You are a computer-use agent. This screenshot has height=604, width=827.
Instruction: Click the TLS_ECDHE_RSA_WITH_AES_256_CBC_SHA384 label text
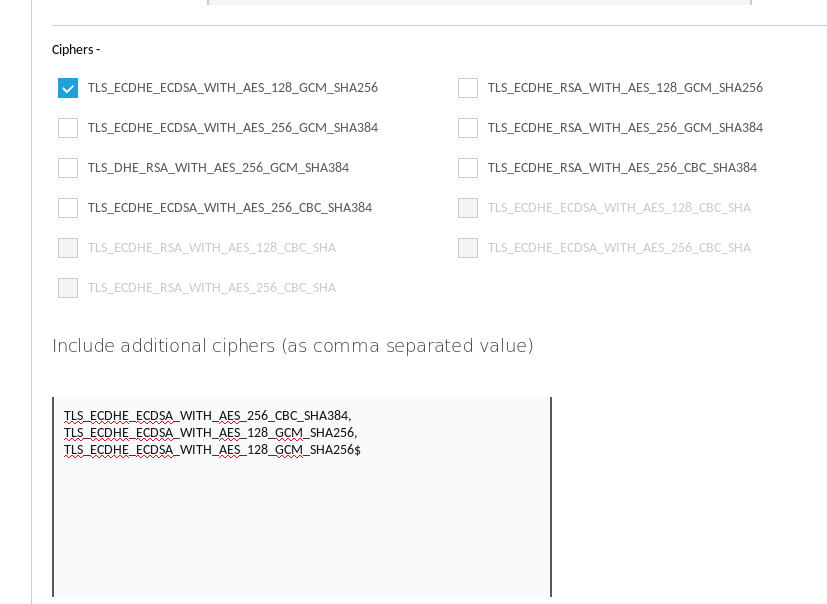tap(622, 168)
